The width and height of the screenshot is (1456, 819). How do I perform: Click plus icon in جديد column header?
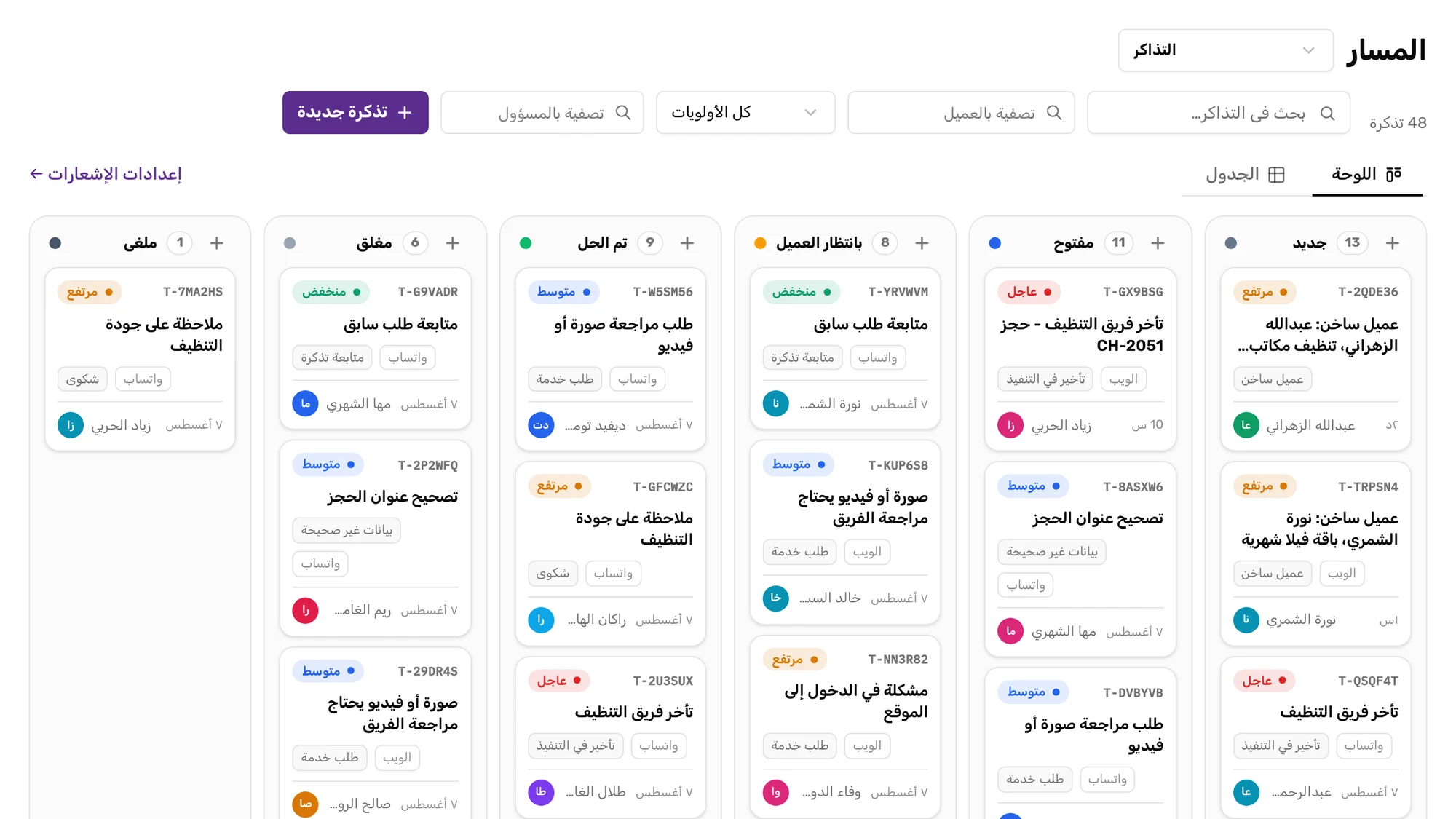tap(1392, 243)
